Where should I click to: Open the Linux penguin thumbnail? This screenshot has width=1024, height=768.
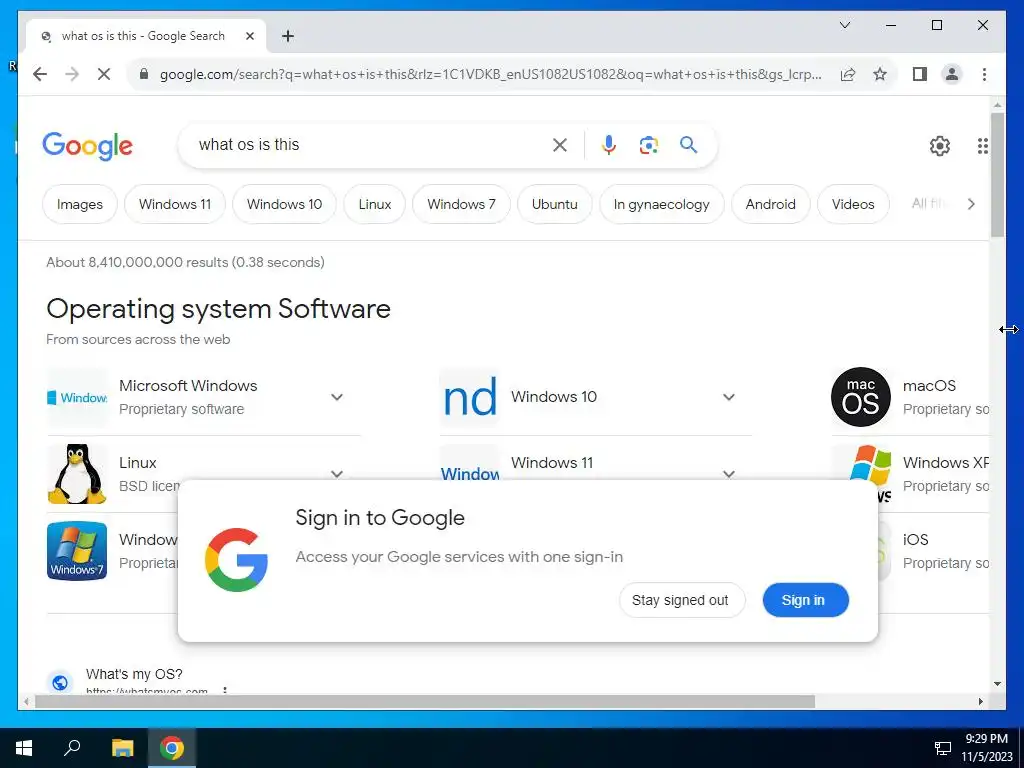click(x=77, y=474)
